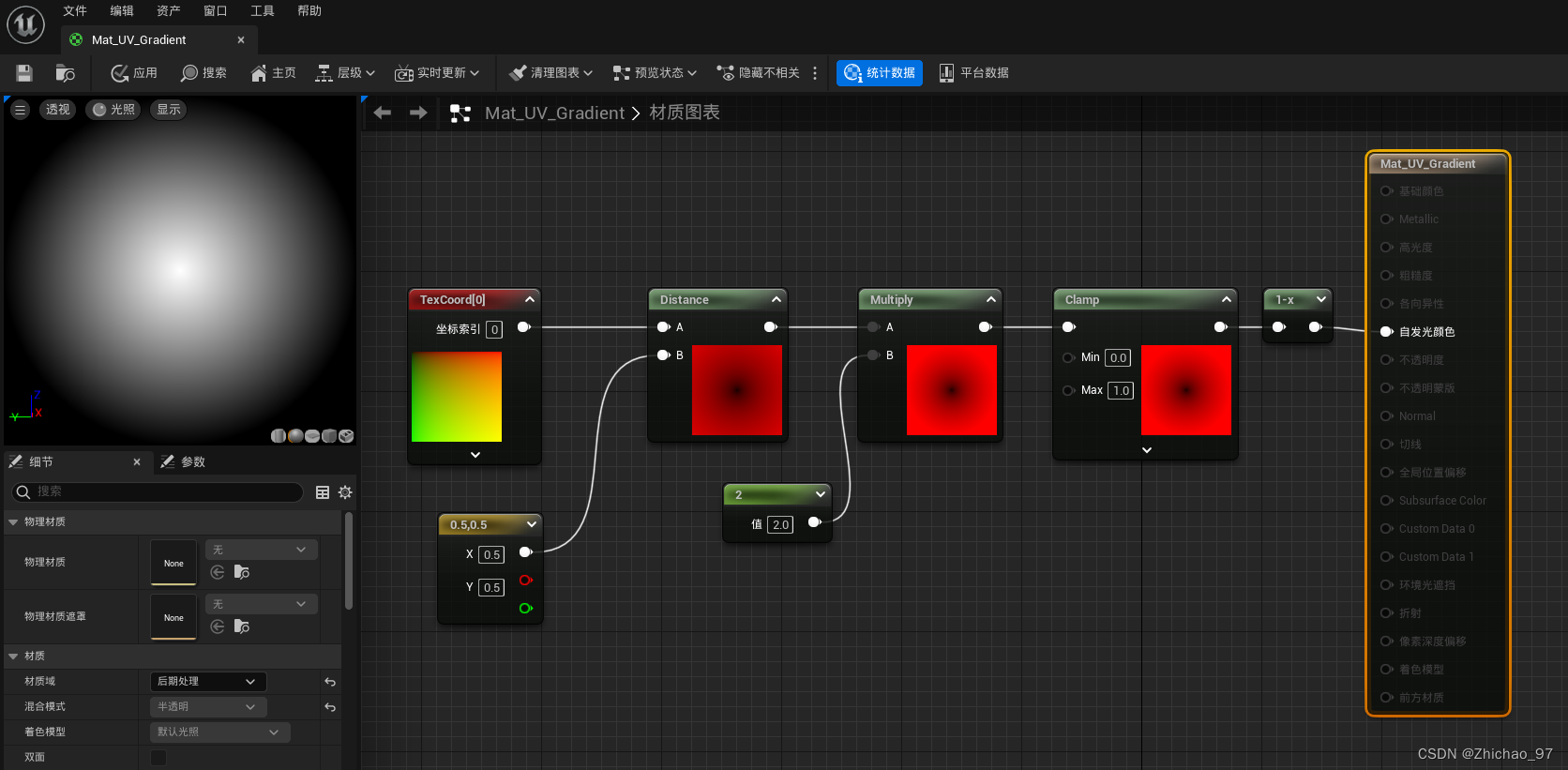1568x770 pixels.
Task: Go to 主页 home in graph
Action: click(273, 73)
